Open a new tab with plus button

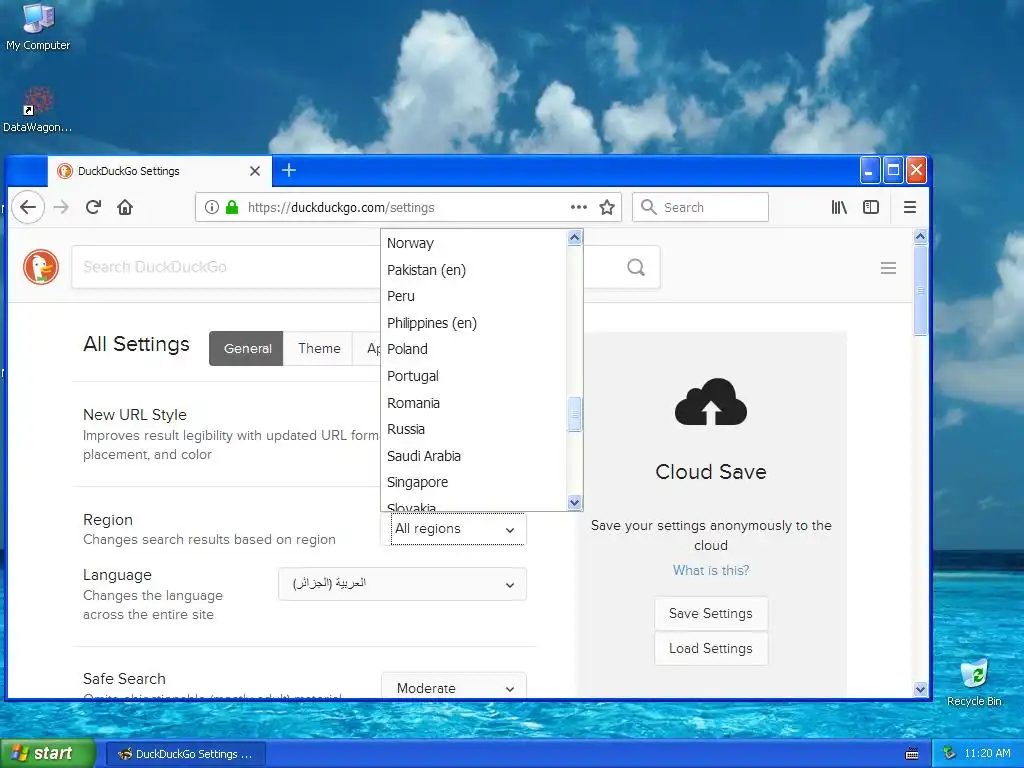[x=289, y=170]
